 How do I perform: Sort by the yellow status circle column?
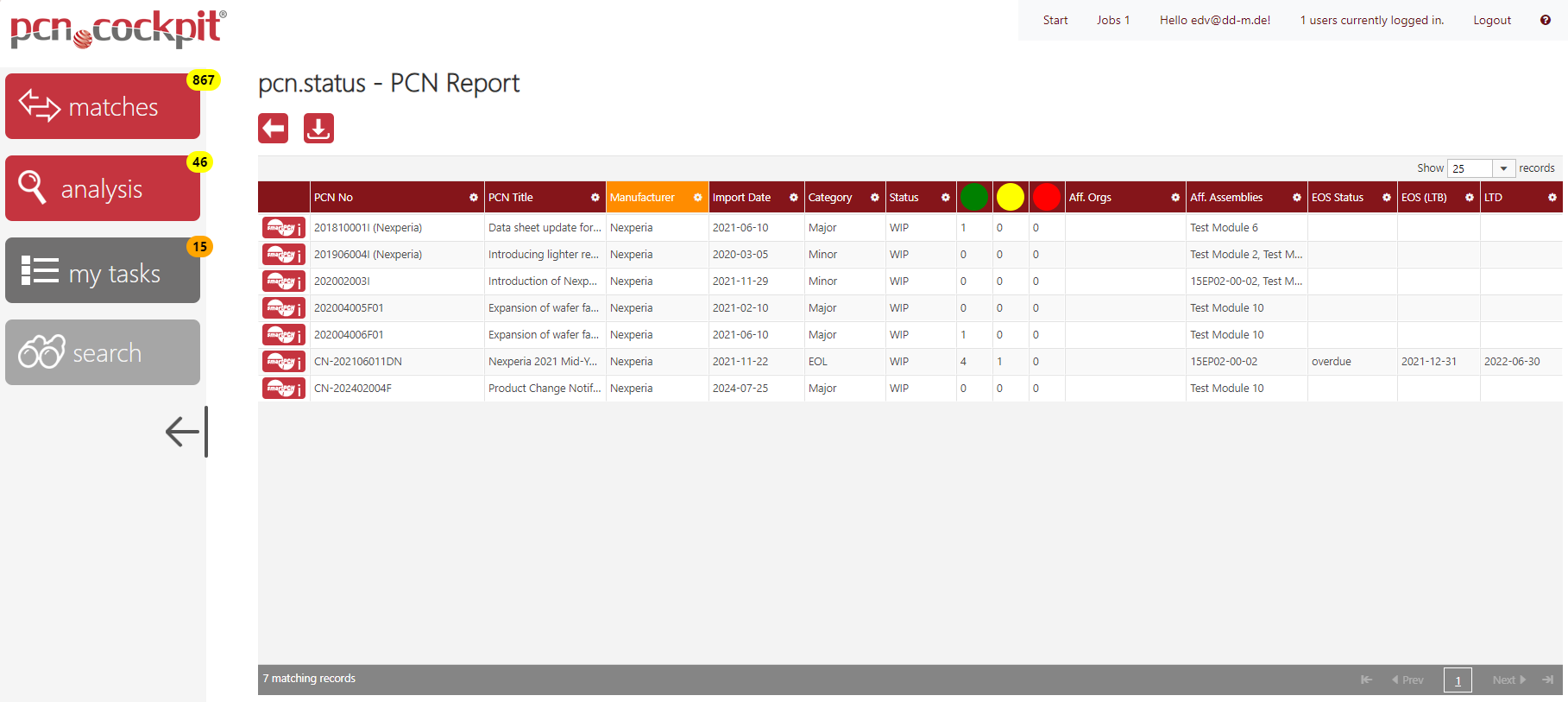coord(1011,197)
